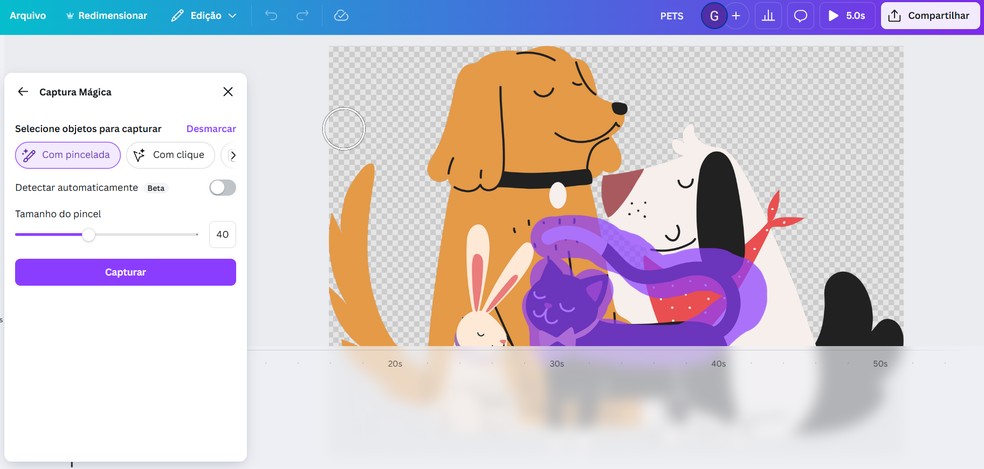The image size is (984, 469).
Task: Go back with the Captura Mágica arrow
Action: [23, 92]
